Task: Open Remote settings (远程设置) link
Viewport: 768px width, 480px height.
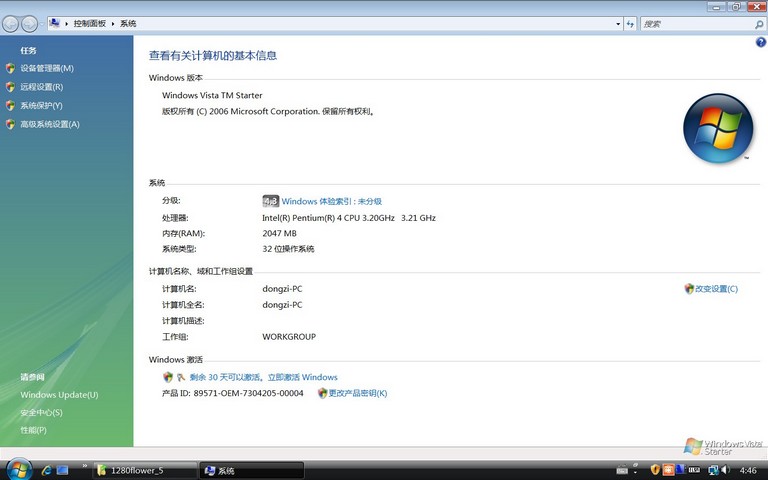Action: tap(42, 87)
